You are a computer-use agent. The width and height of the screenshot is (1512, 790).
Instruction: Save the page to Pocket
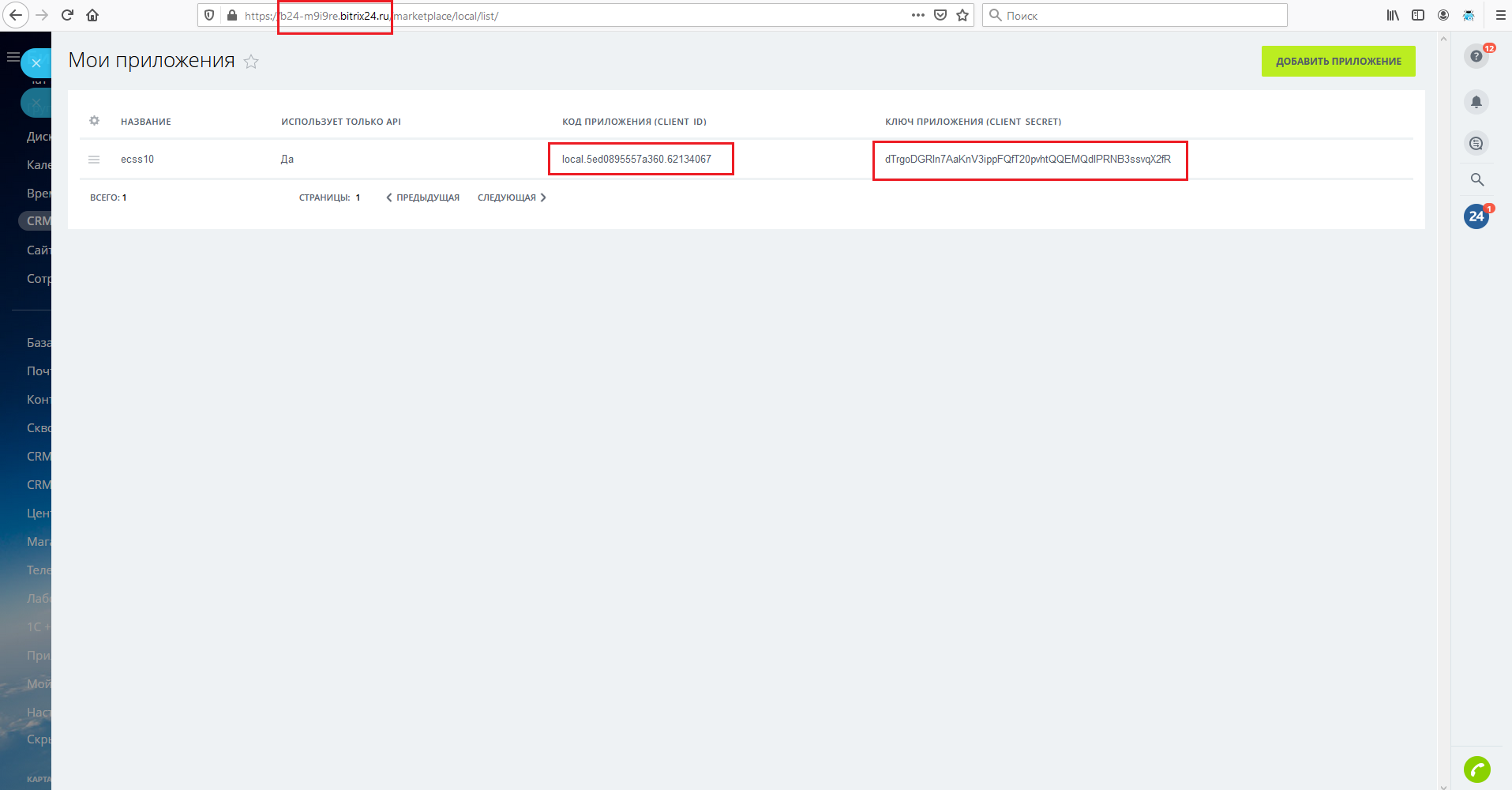940,15
